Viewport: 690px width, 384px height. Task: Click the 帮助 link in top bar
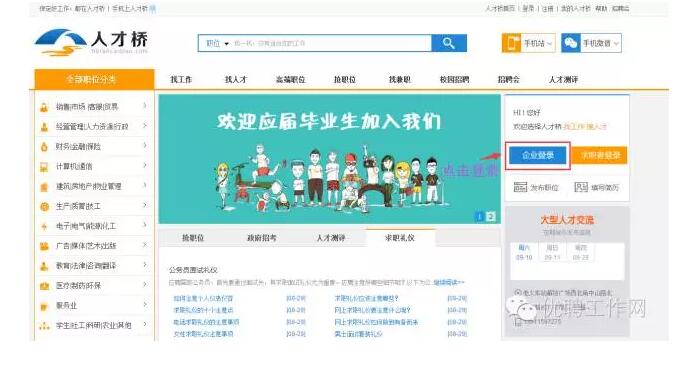(x=601, y=8)
